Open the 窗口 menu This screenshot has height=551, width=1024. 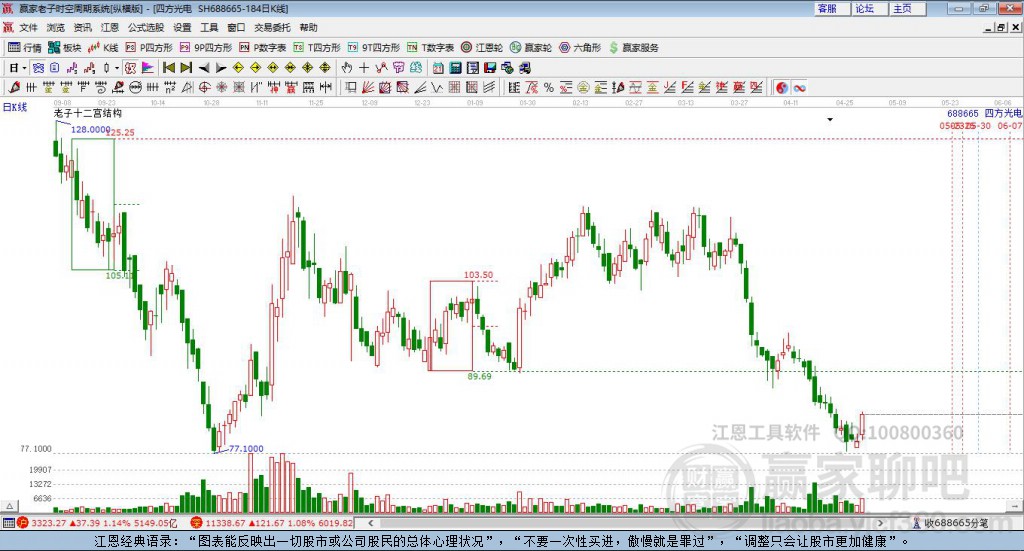pos(236,27)
